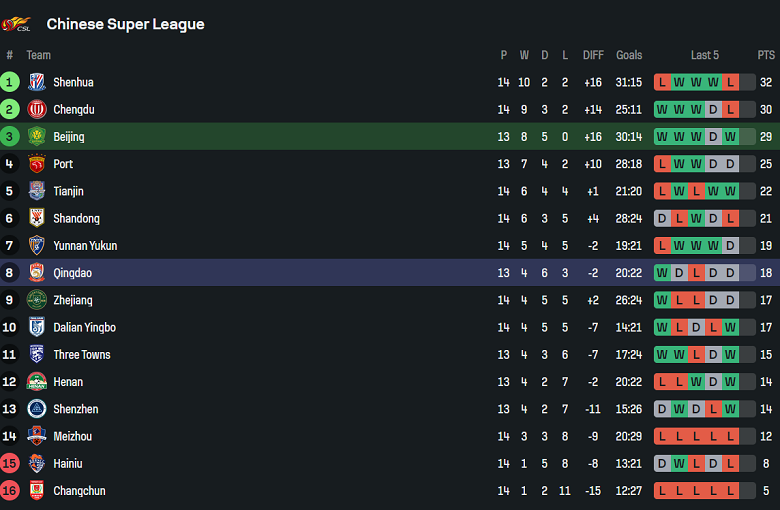
Task: Open the Tianjin team page
Action: pyautogui.click(x=68, y=191)
